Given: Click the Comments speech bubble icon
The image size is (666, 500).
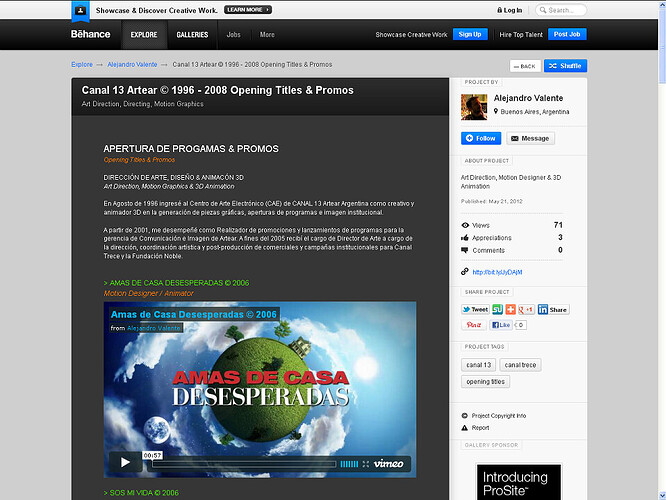Looking at the screenshot, I should point(465,250).
